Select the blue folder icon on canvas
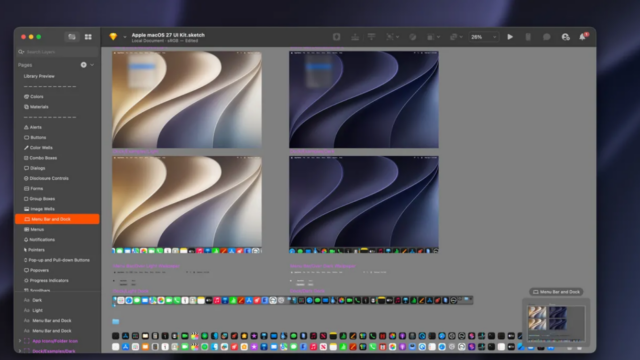640x360 pixels. coord(116,321)
